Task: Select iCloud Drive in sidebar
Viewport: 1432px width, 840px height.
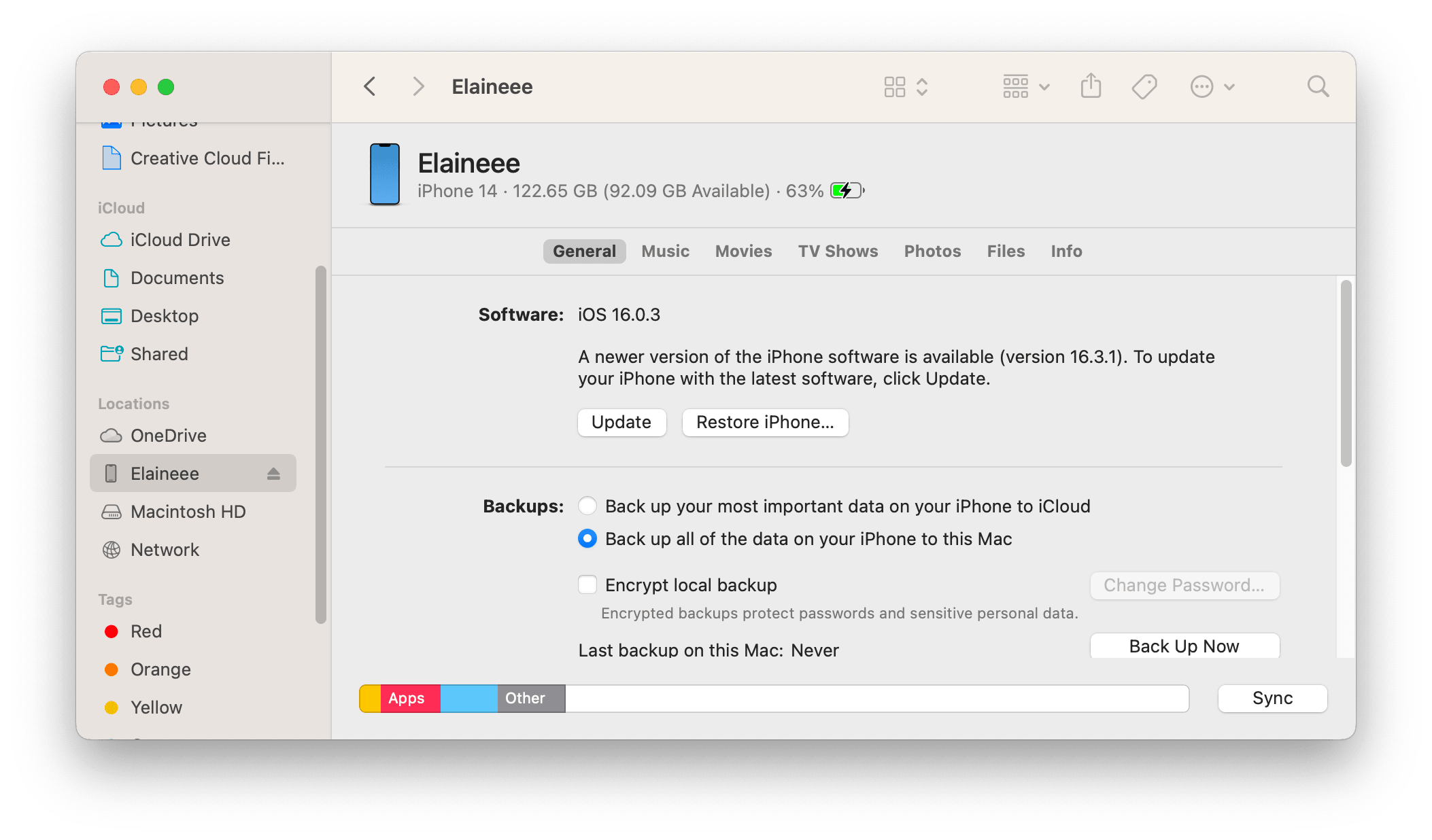Action: [x=180, y=240]
